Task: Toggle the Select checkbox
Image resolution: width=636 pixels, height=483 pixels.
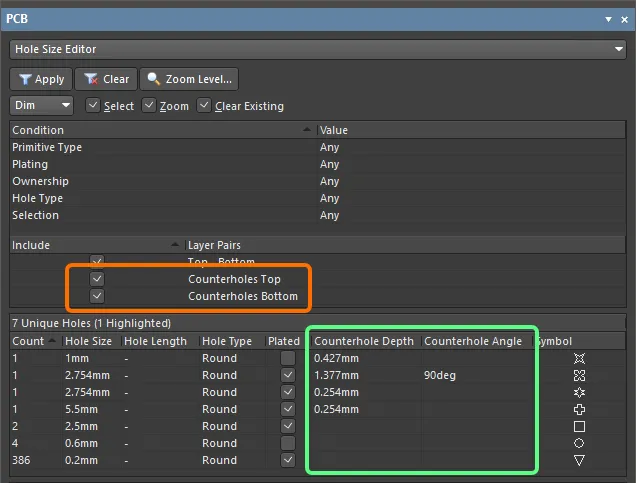Action: tap(93, 105)
